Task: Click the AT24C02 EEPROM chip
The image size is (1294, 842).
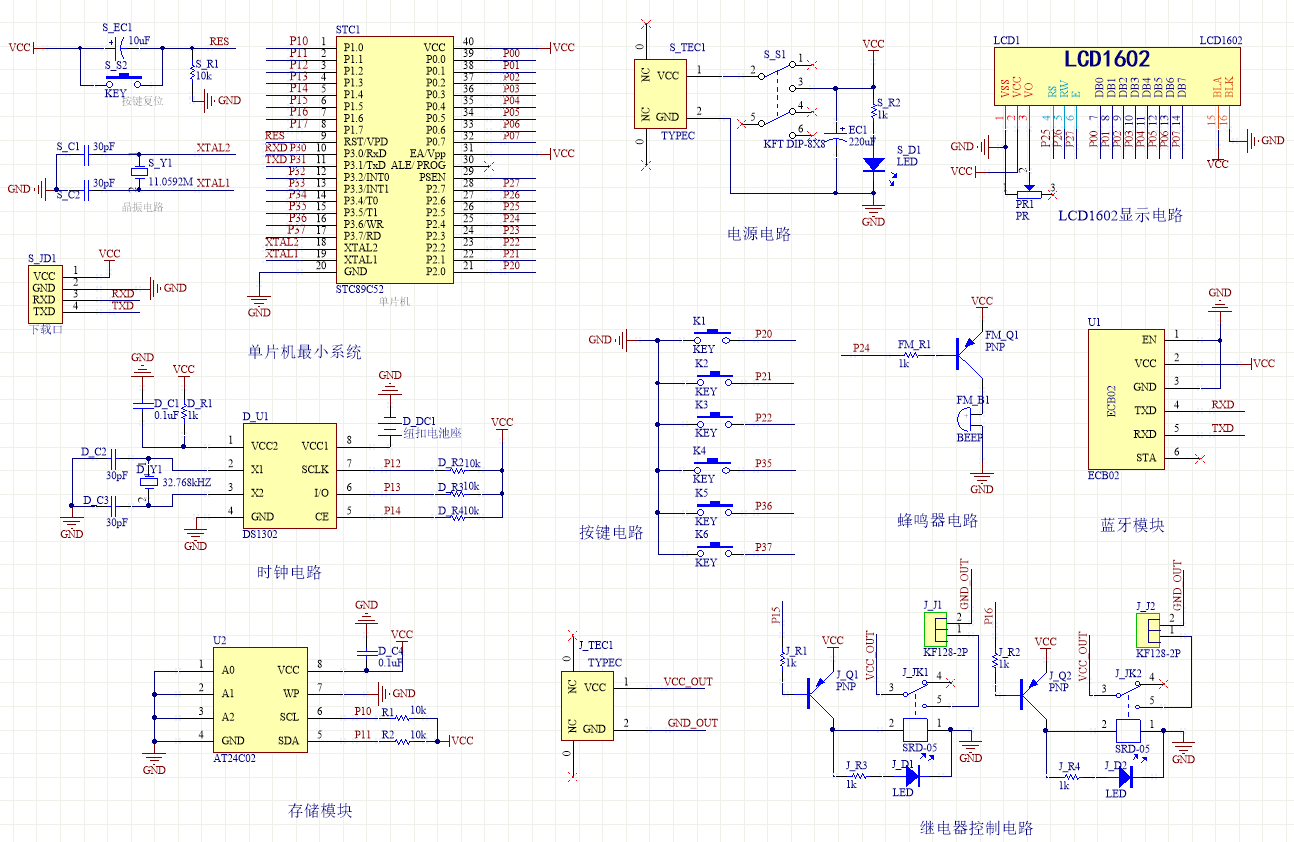Action: (x=256, y=704)
